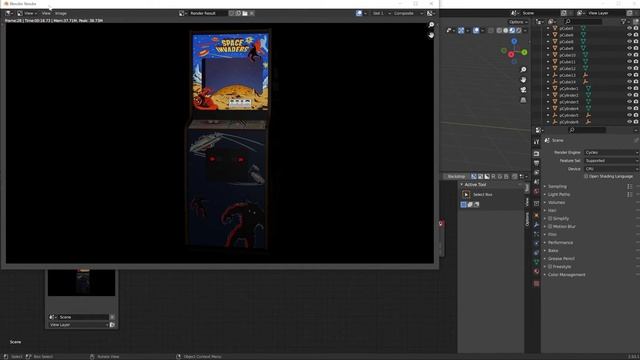The width and height of the screenshot is (640, 360).
Task: Expand pCube9 in the outliner
Action: pos(548,48)
